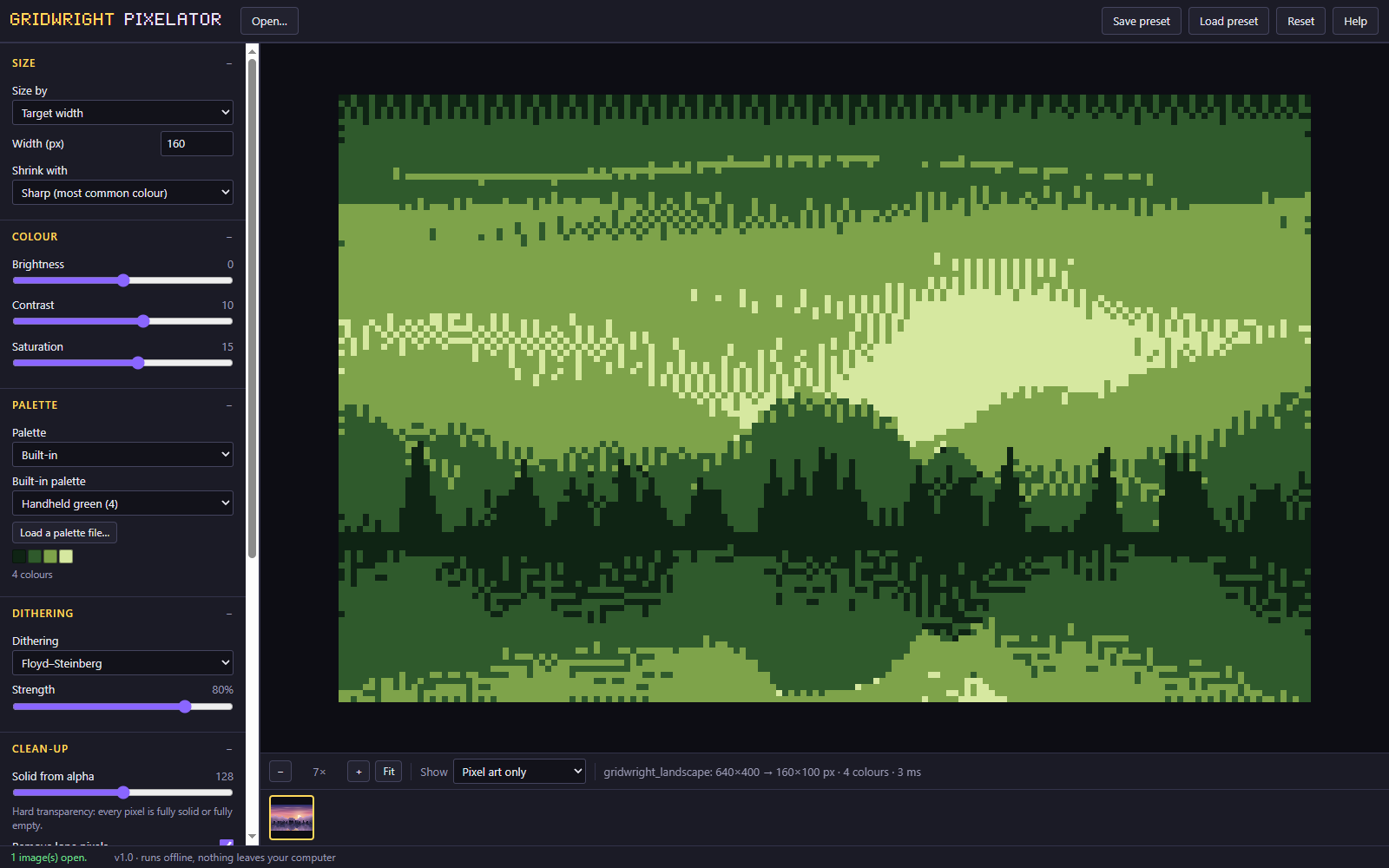Toggle the Remove lone pixels checkbox
This screenshot has width=1389, height=868.
pos(227,843)
